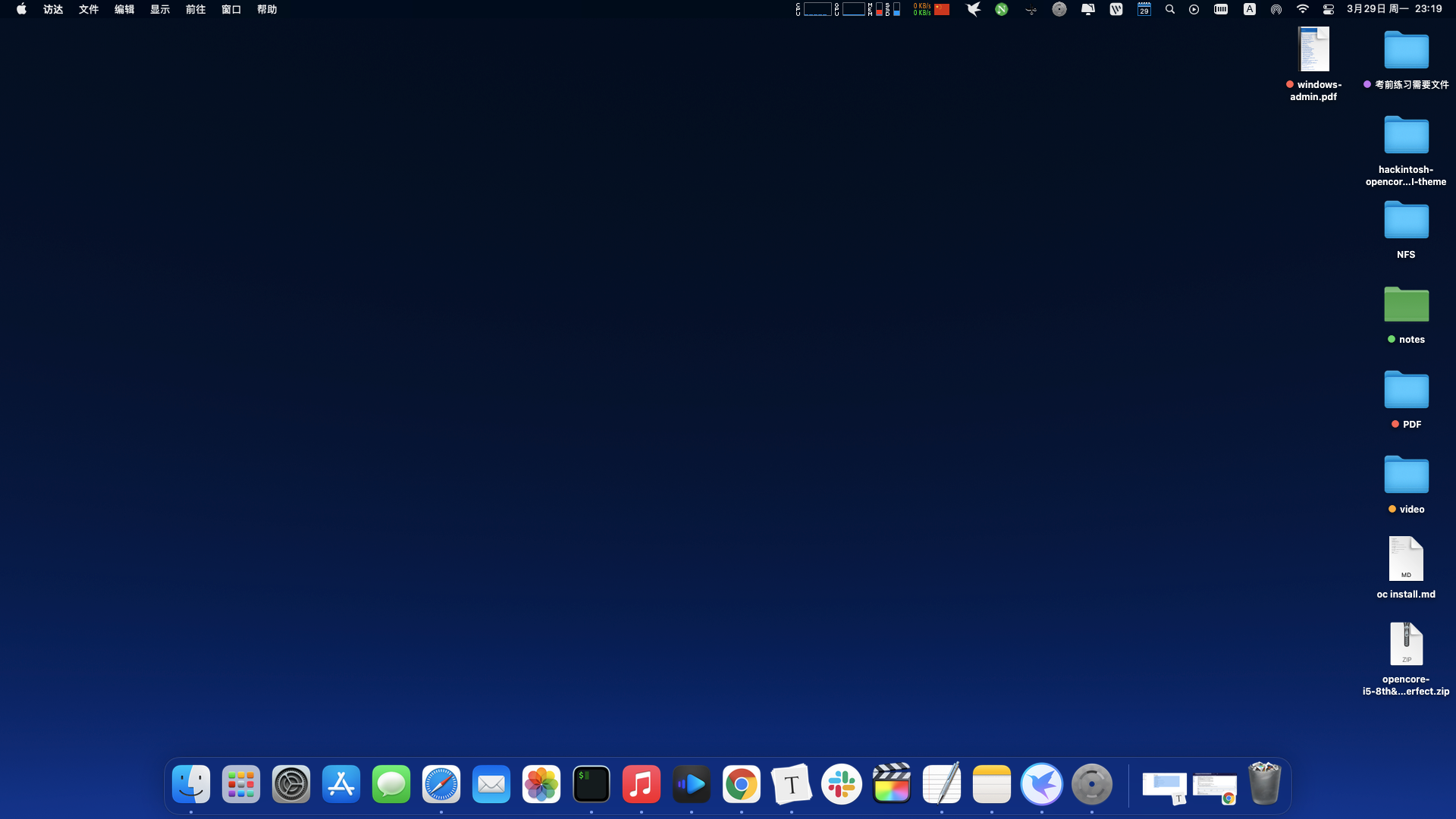
Task: Open the blue bird app in Dock
Action: pos(1042,784)
